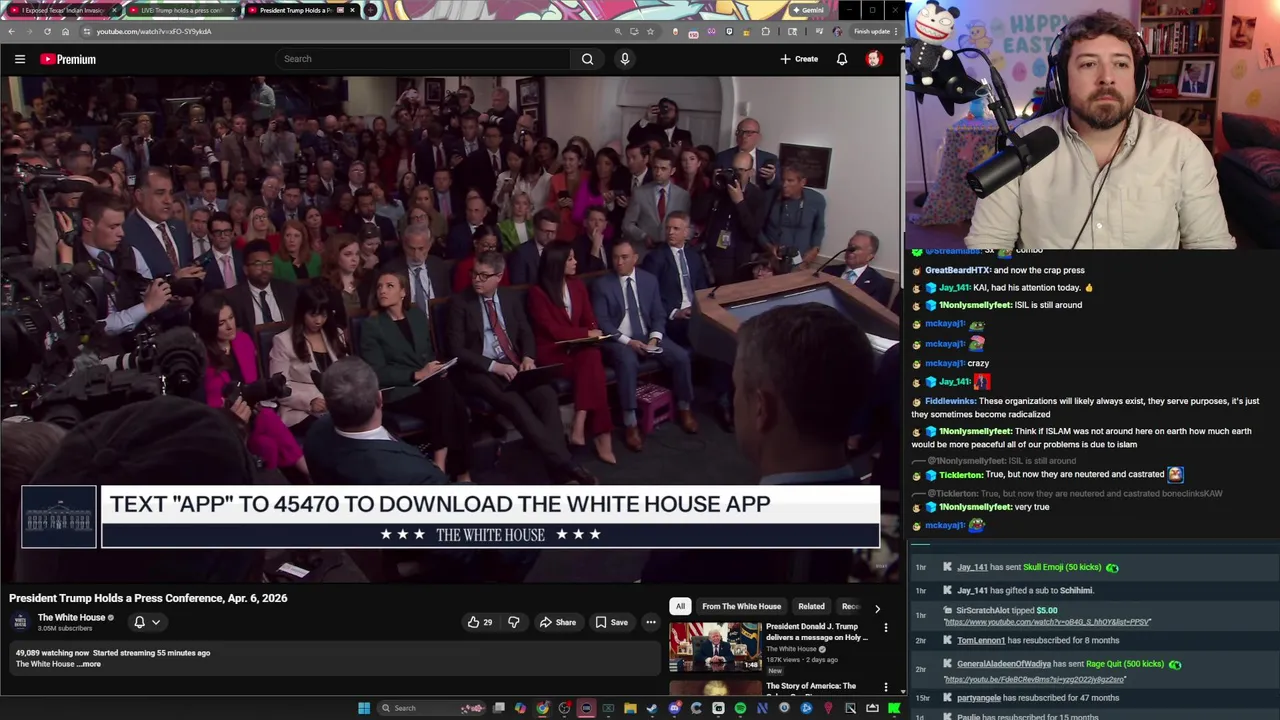The height and width of the screenshot is (720, 1280).
Task: Open Chrome from the Windows taskbar
Action: pos(543,708)
